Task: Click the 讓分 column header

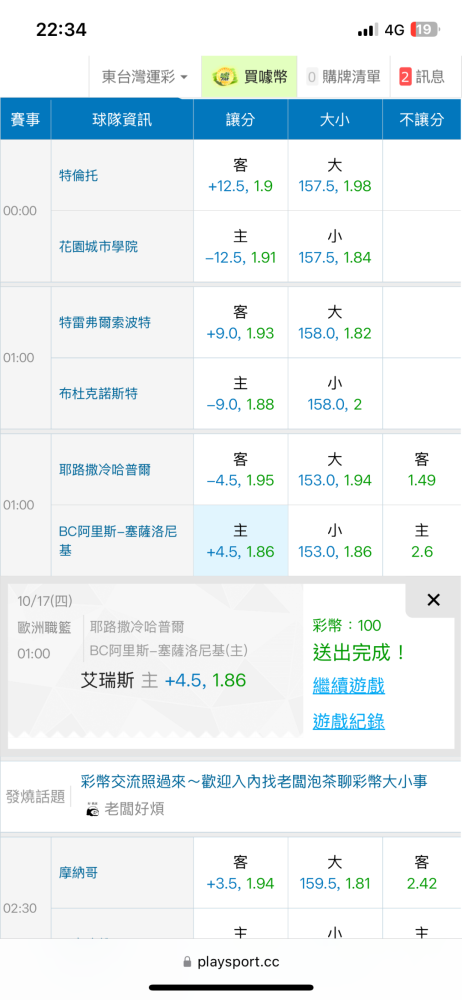Action: (x=241, y=119)
